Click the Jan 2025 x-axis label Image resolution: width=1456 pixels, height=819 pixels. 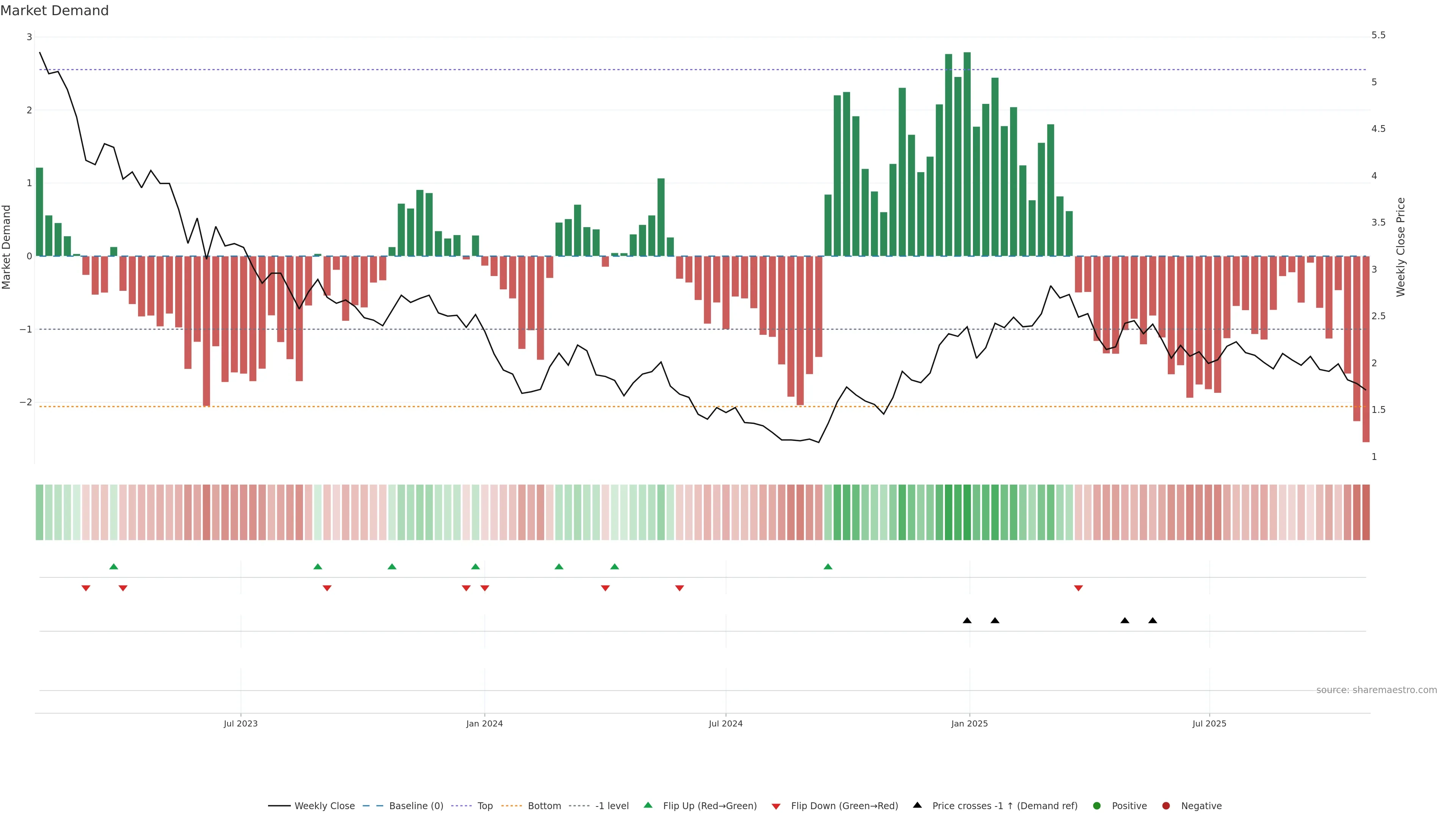[x=970, y=724]
